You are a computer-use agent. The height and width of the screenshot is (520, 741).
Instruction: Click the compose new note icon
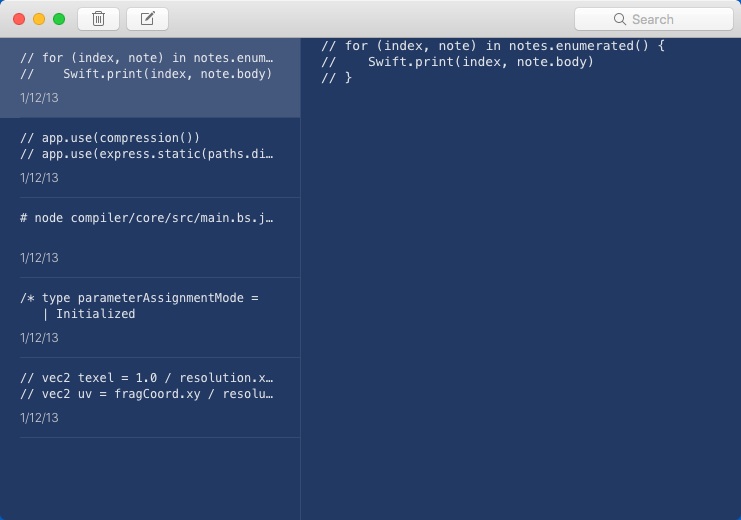click(147, 19)
